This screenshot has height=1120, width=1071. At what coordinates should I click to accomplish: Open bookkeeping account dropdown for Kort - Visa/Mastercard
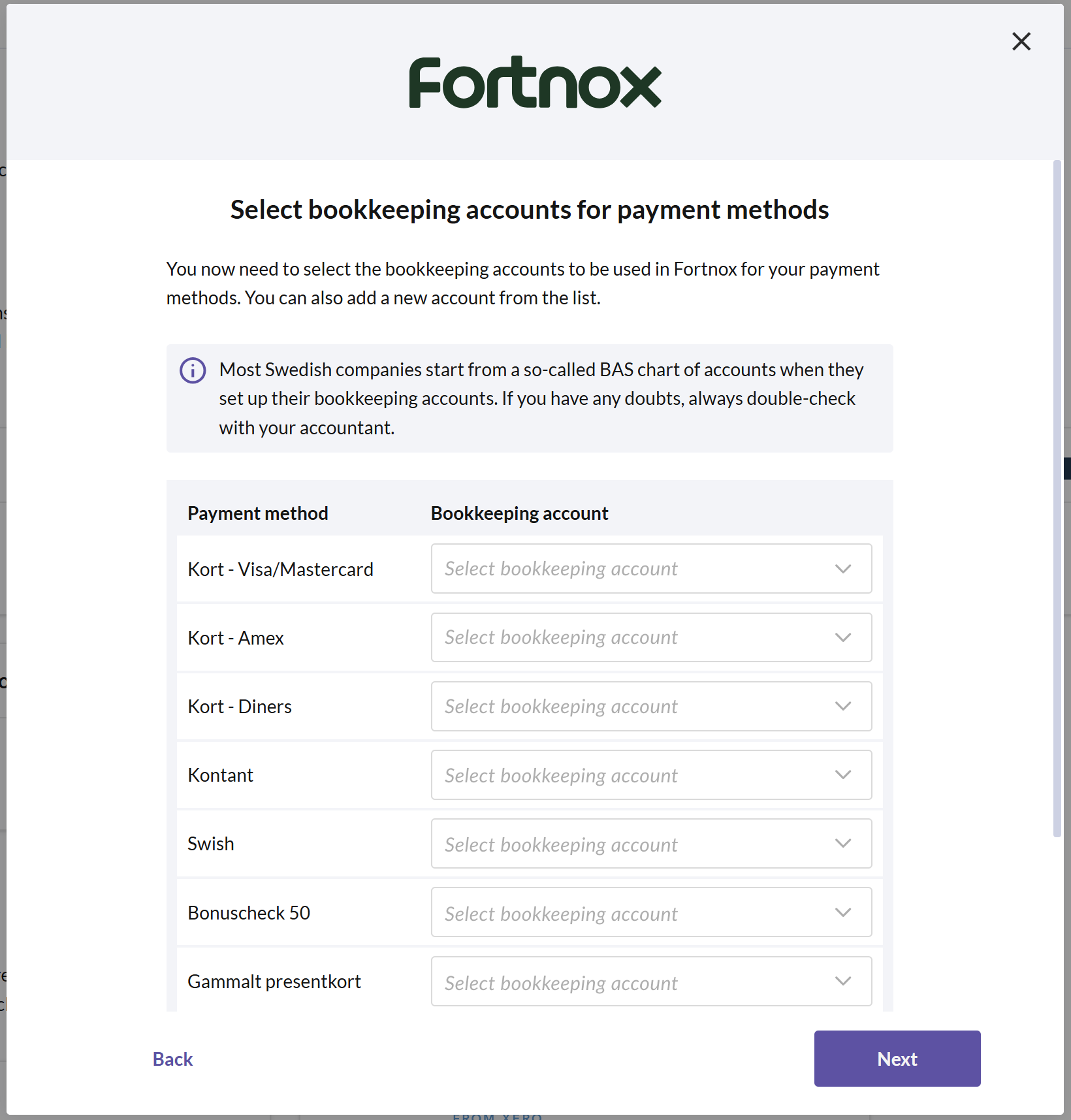point(651,569)
